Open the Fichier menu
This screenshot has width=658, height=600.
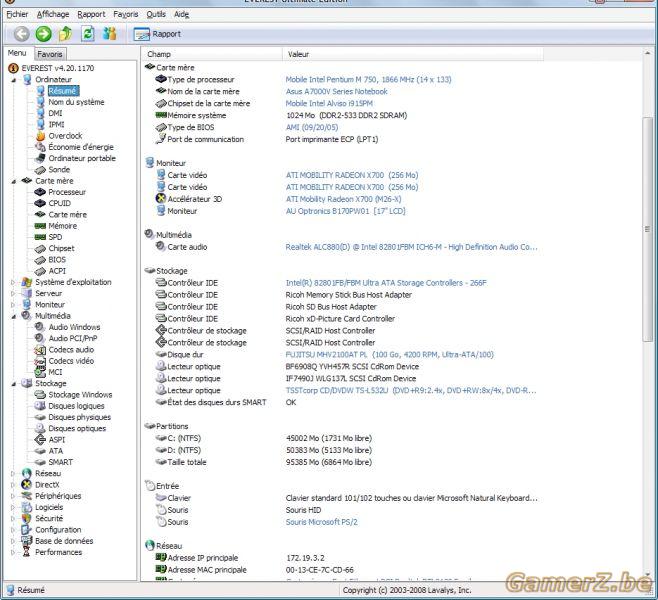point(17,14)
